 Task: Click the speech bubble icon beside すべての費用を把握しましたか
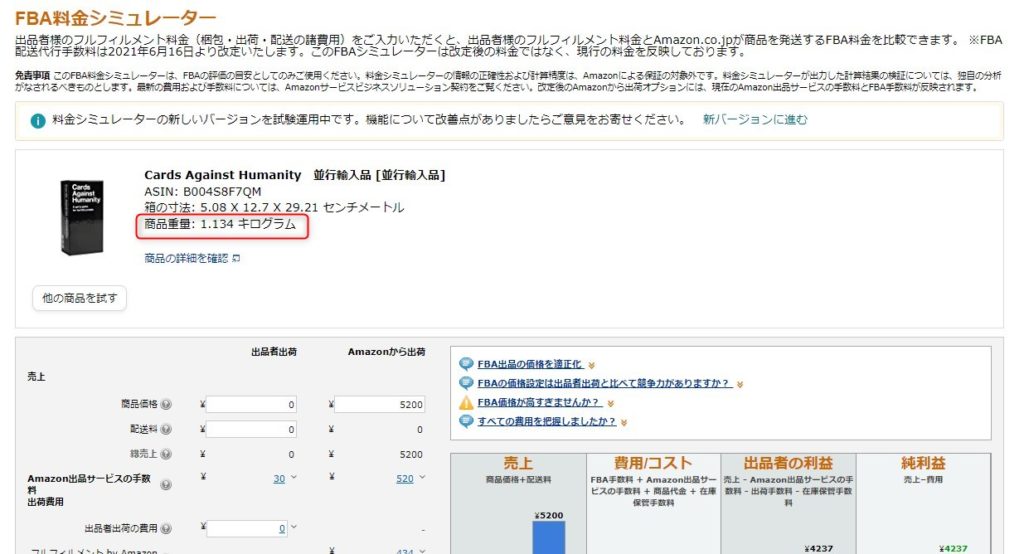(466, 421)
